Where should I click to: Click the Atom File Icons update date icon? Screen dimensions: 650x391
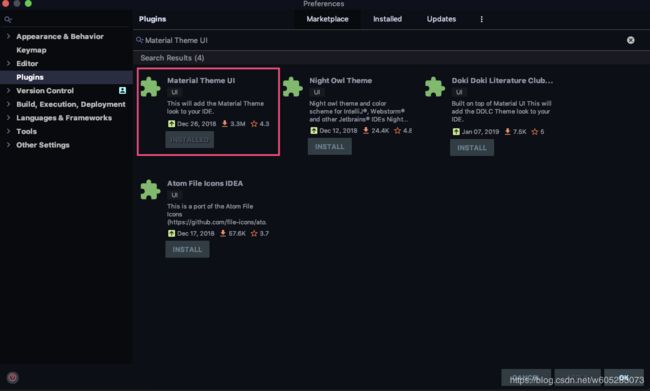tap(171, 233)
